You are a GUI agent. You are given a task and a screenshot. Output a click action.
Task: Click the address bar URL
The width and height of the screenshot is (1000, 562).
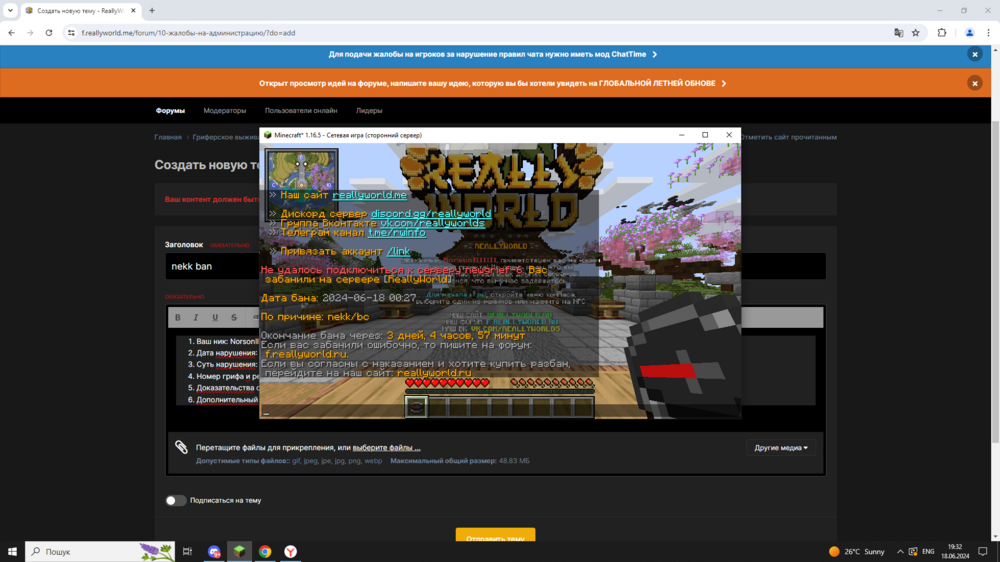click(x=188, y=33)
